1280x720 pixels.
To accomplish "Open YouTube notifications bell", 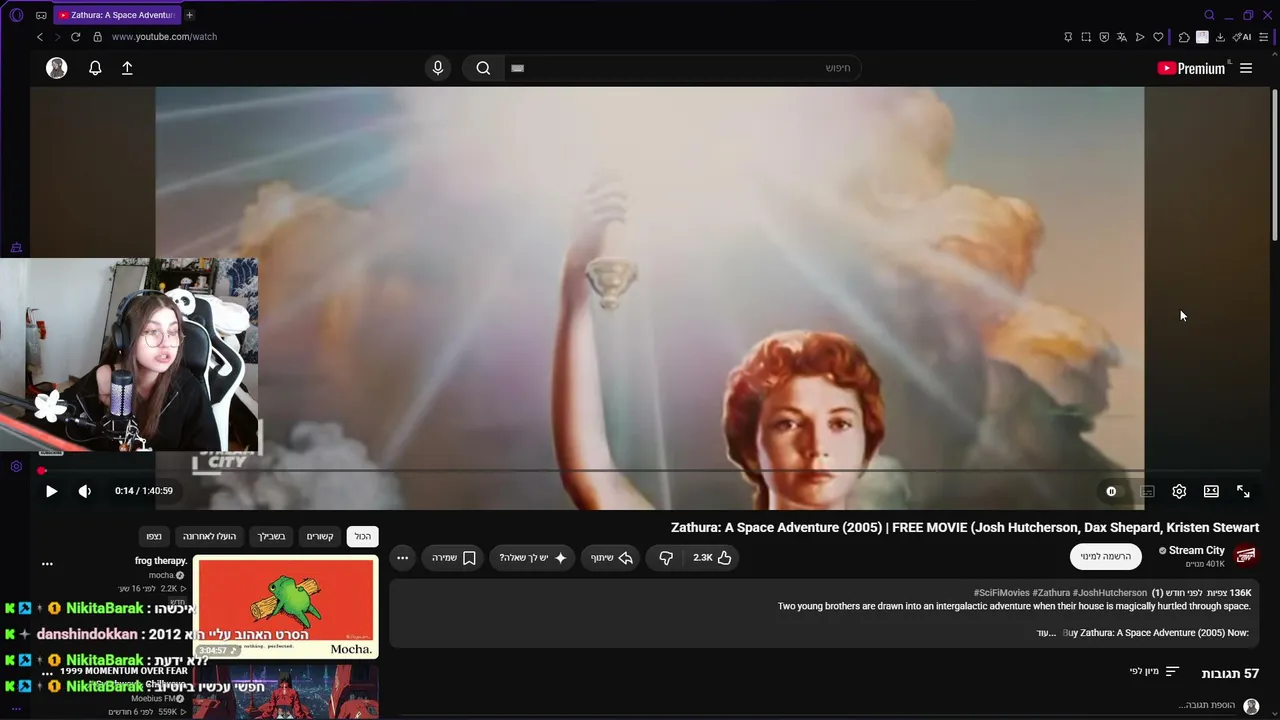I will [x=95, y=68].
